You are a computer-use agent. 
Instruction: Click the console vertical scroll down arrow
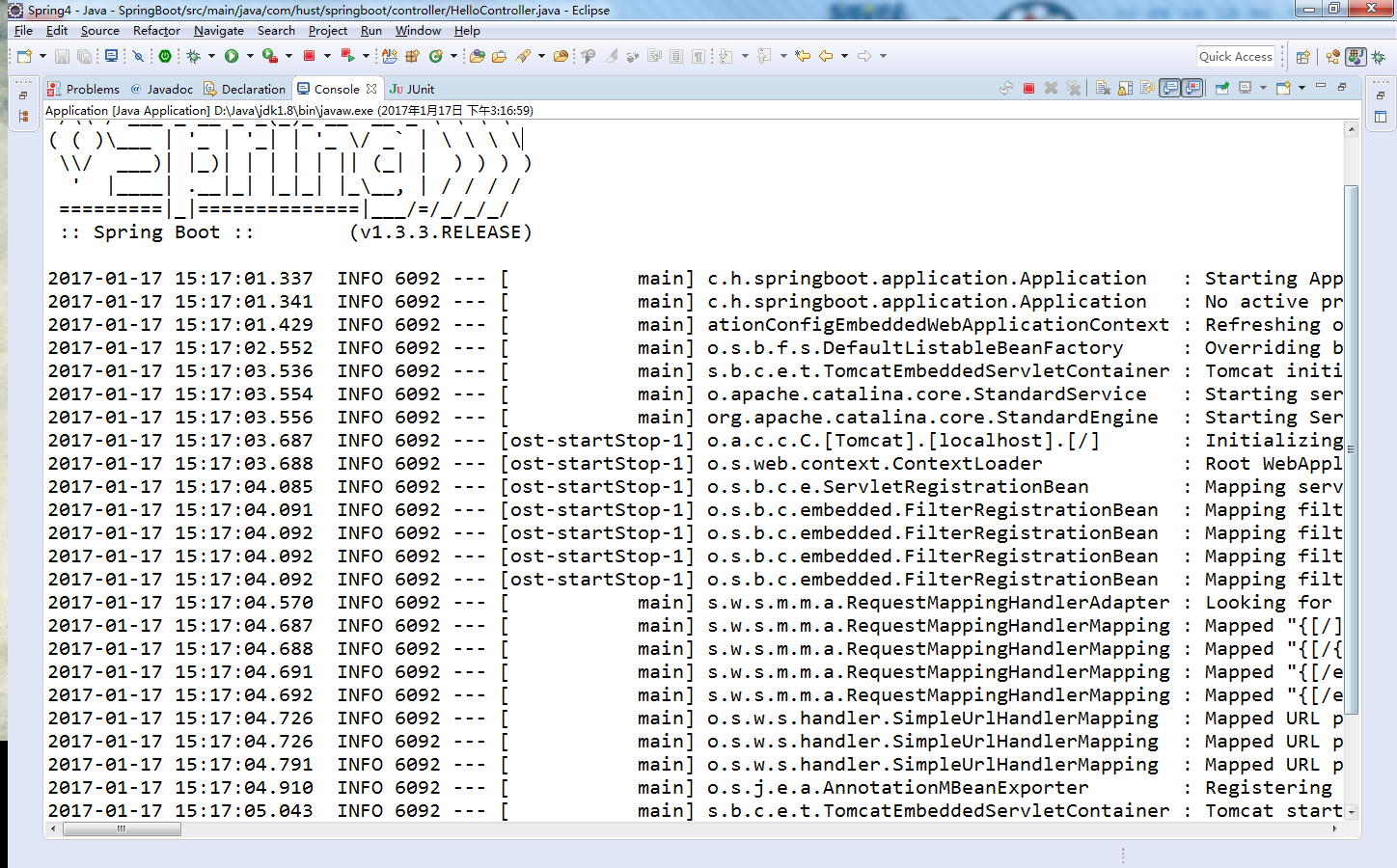coord(1352,813)
